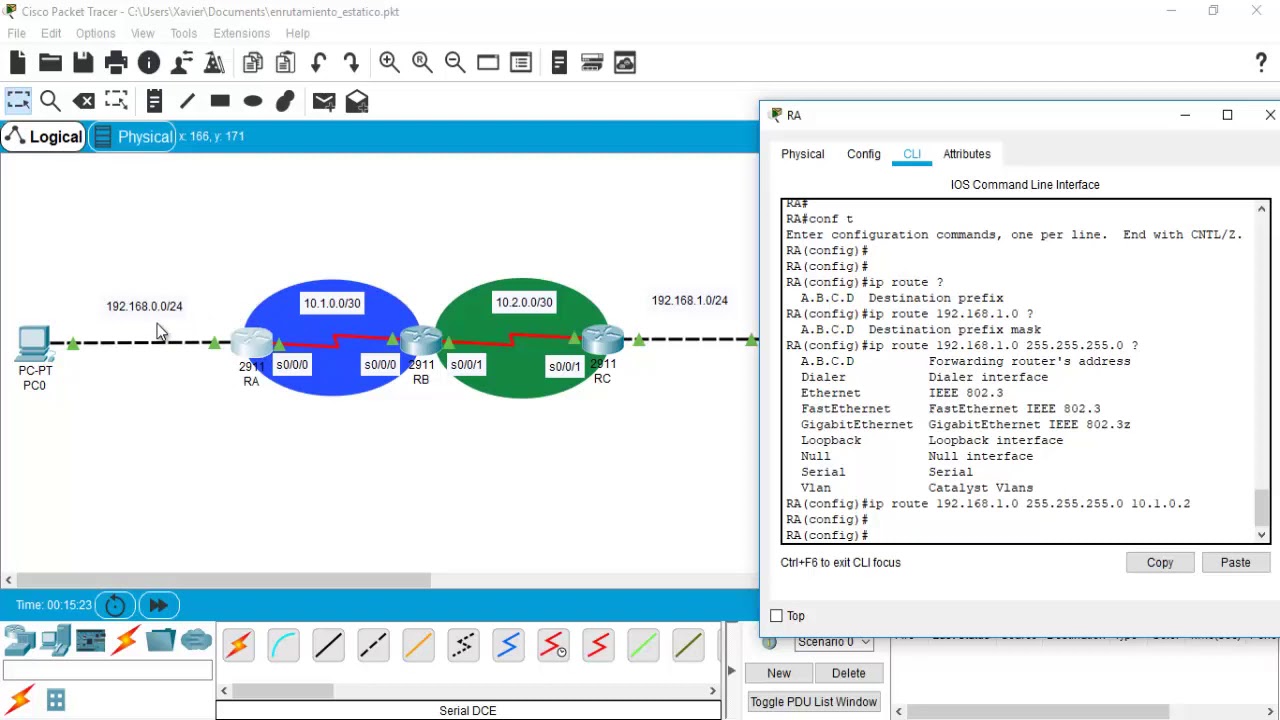Click Copy button in RA CLI
The image size is (1280, 720).
pos(1160,562)
